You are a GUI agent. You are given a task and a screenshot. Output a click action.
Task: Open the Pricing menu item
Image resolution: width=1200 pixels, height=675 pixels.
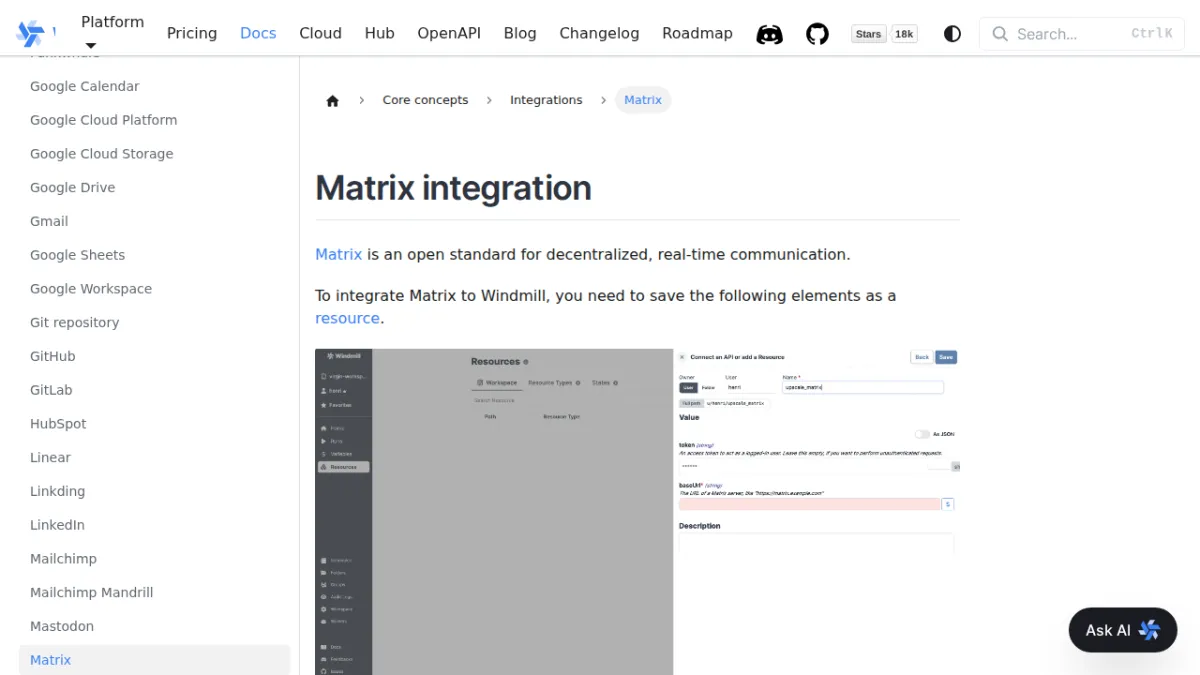[192, 33]
